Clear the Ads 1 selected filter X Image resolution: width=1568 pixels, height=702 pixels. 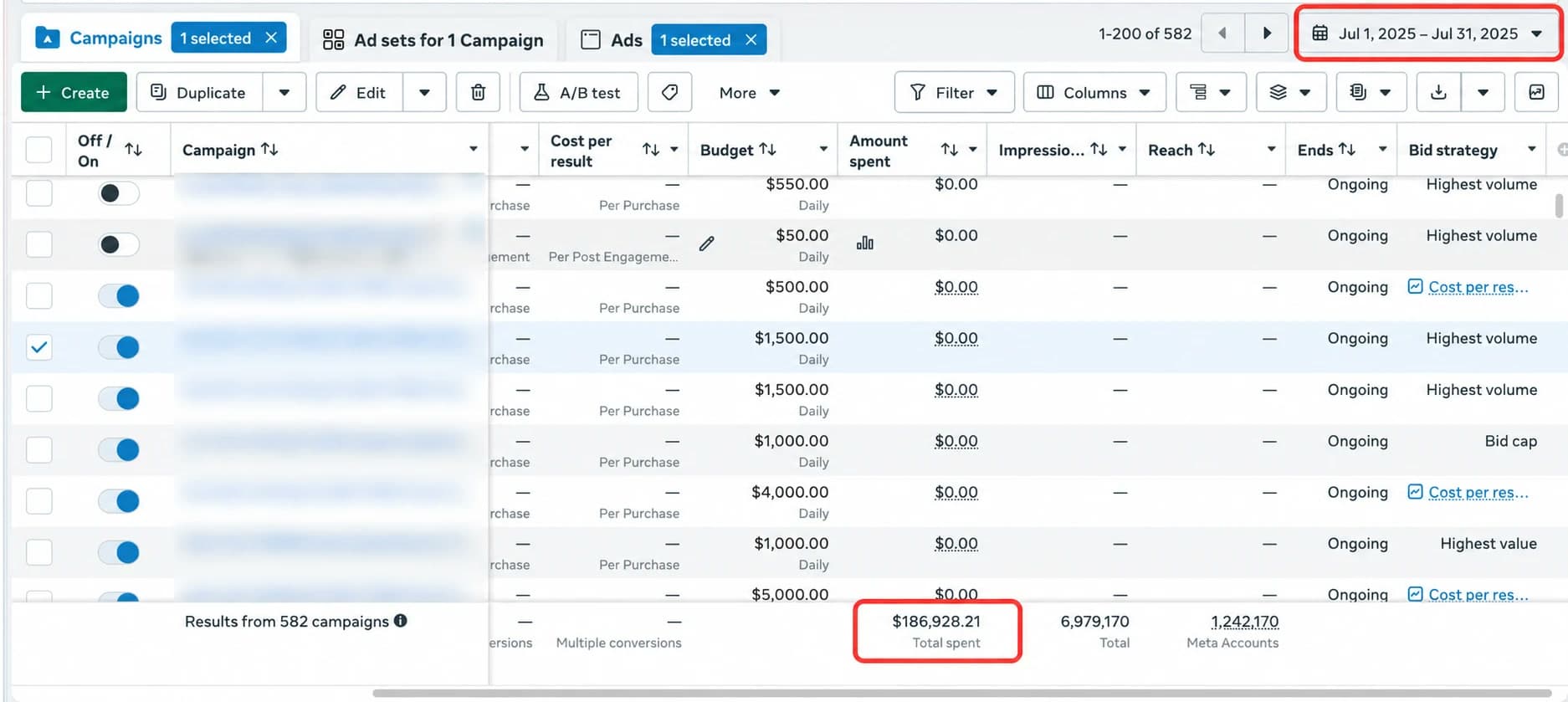751,39
